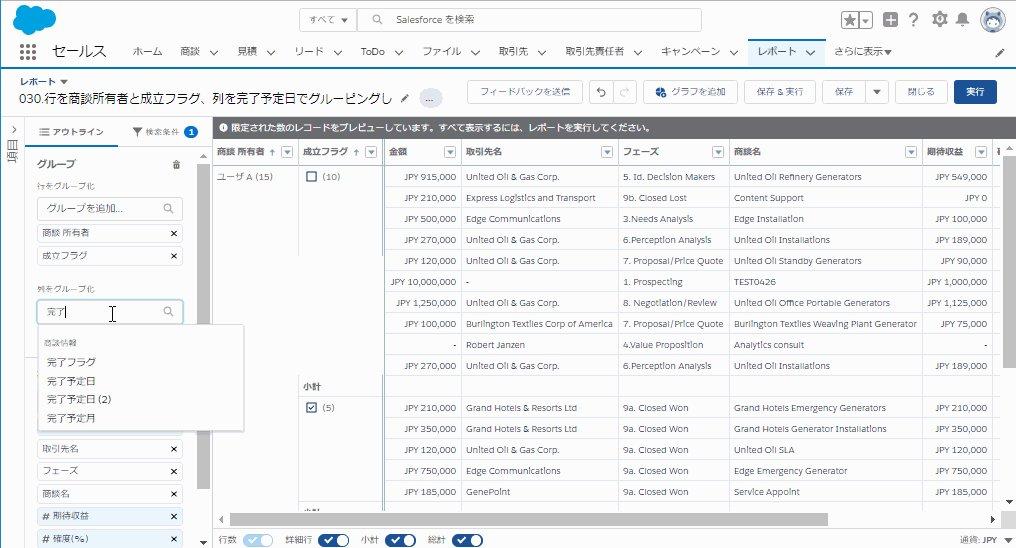Remove 商談 所有者 row group
Image resolution: width=1016 pixels, height=548 pixels.
click(x=174, y=233)
